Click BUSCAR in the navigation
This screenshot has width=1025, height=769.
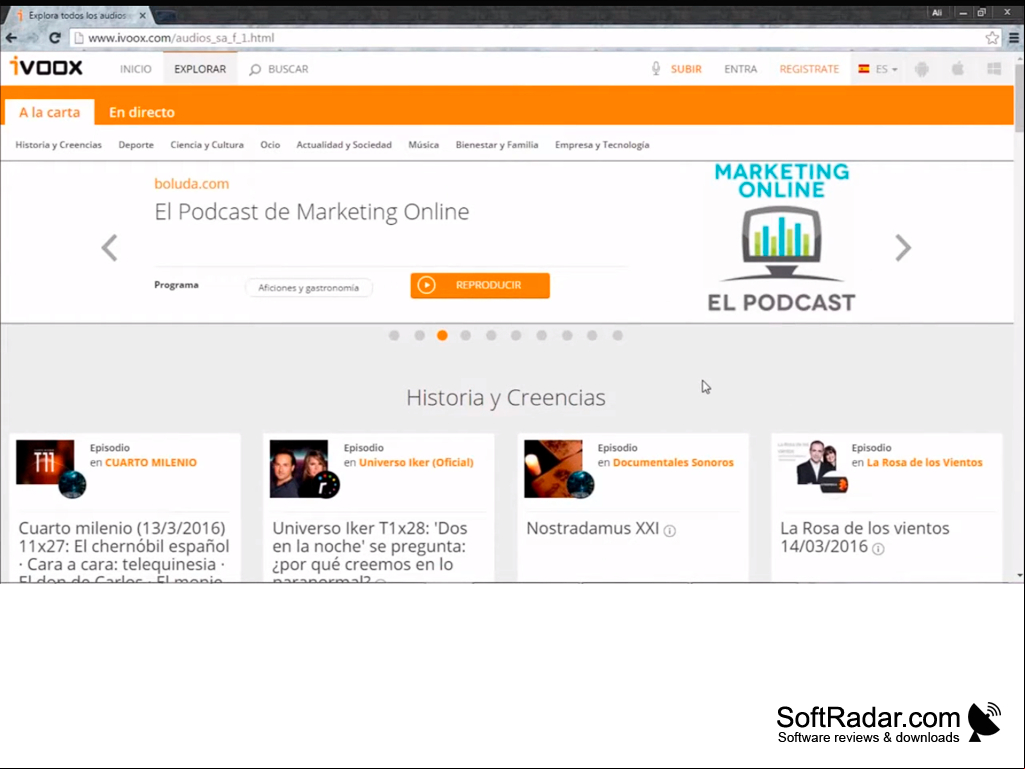(288, 69)
